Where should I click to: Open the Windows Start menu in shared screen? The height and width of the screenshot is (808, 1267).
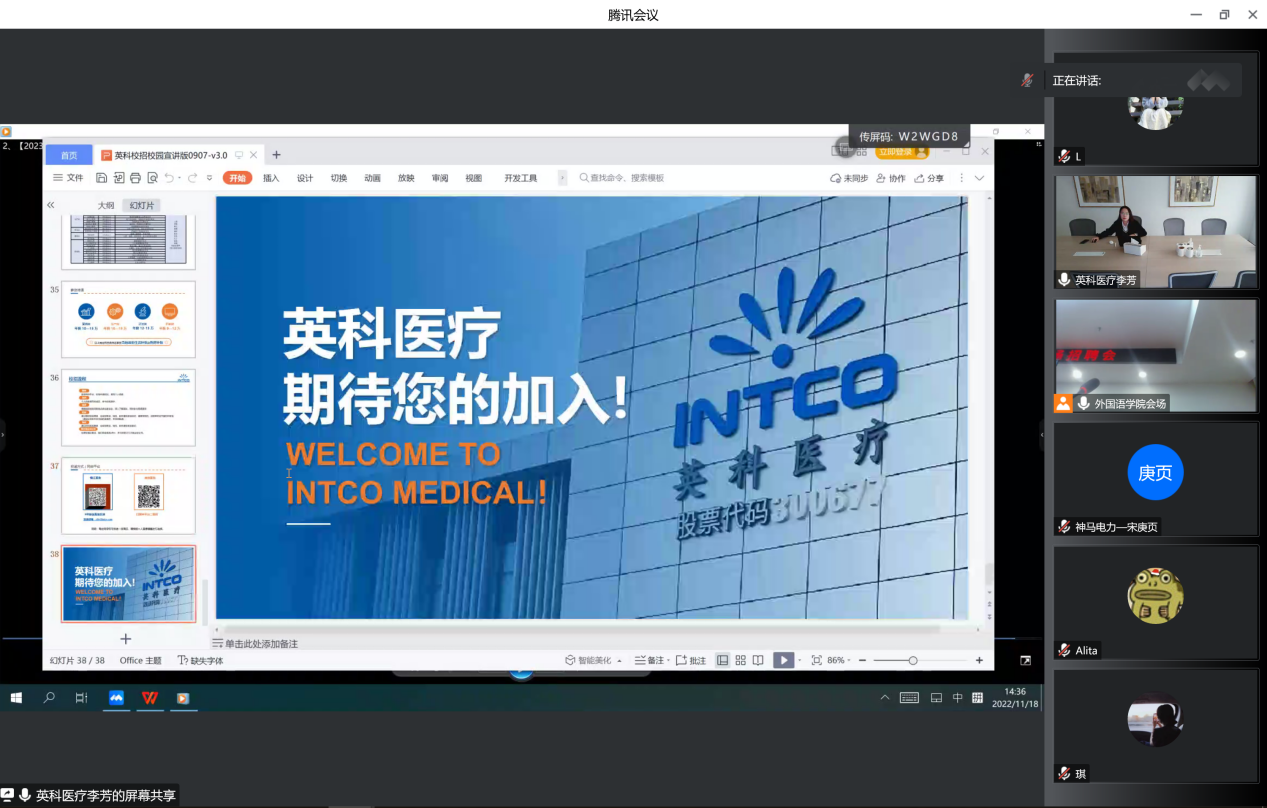pos(17,698)
